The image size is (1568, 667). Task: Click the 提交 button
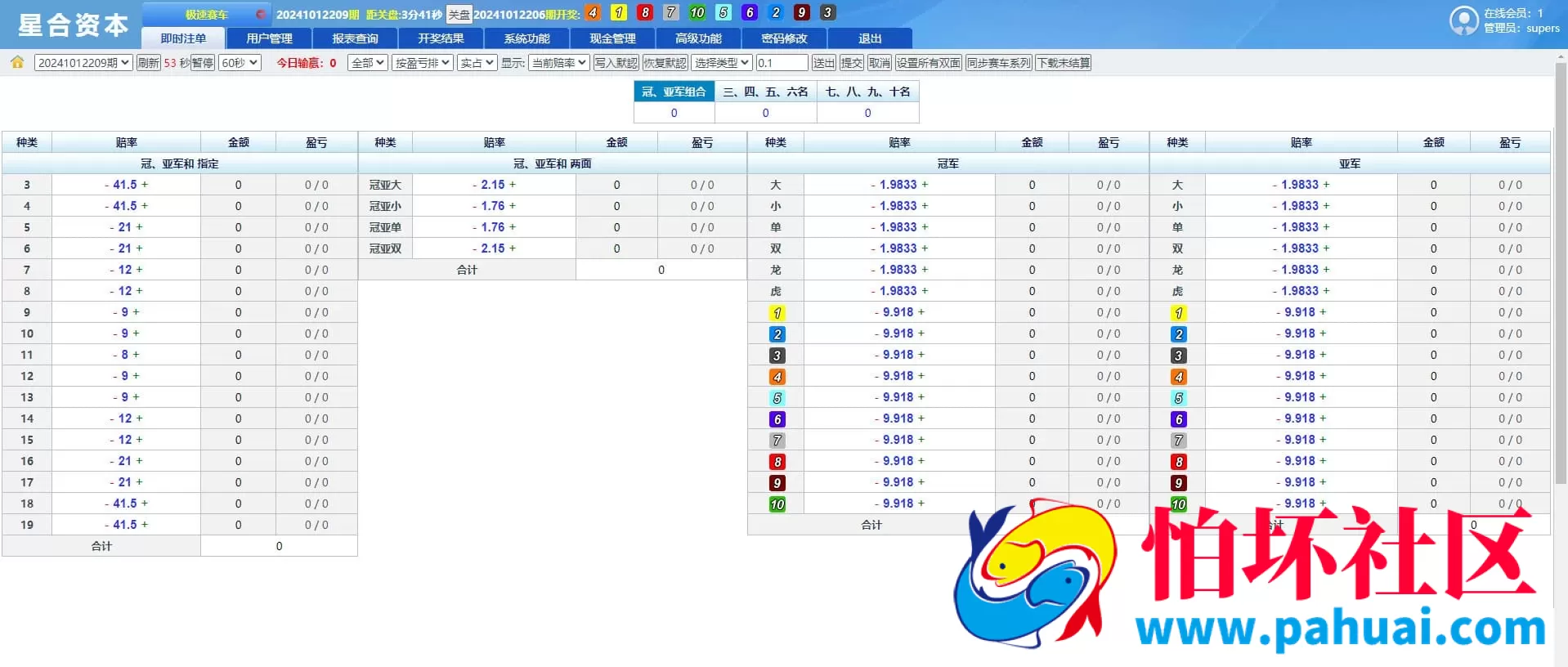pyautogui.click(x=852, y=63)
